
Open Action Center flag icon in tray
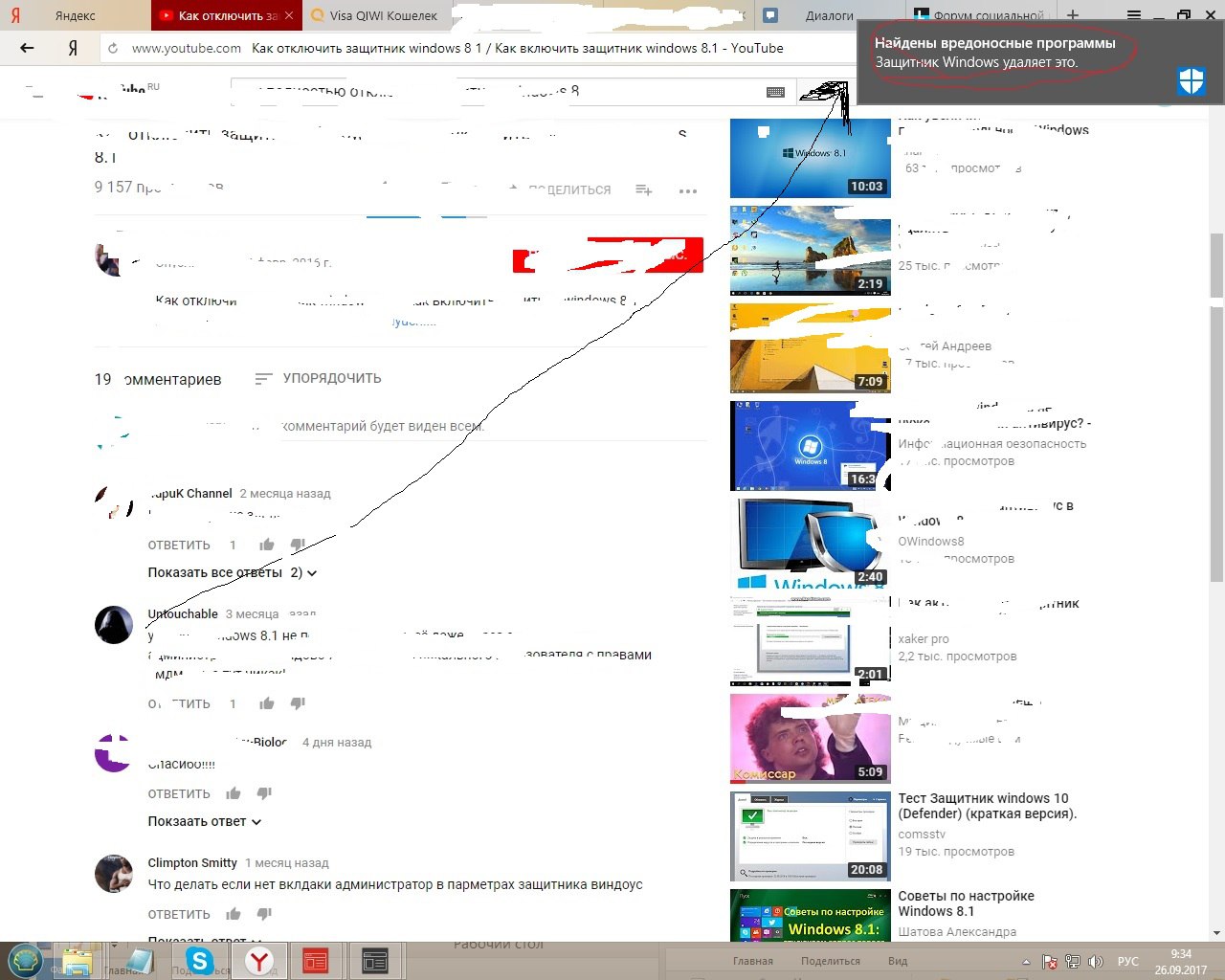[1050, 962]
